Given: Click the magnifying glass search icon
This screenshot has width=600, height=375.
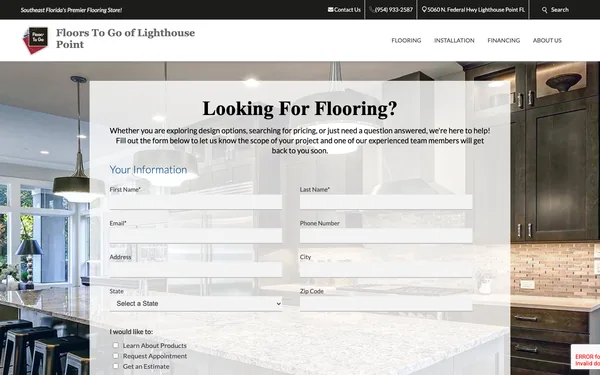Looking at the screenshot, I should [x=545, y=10].
